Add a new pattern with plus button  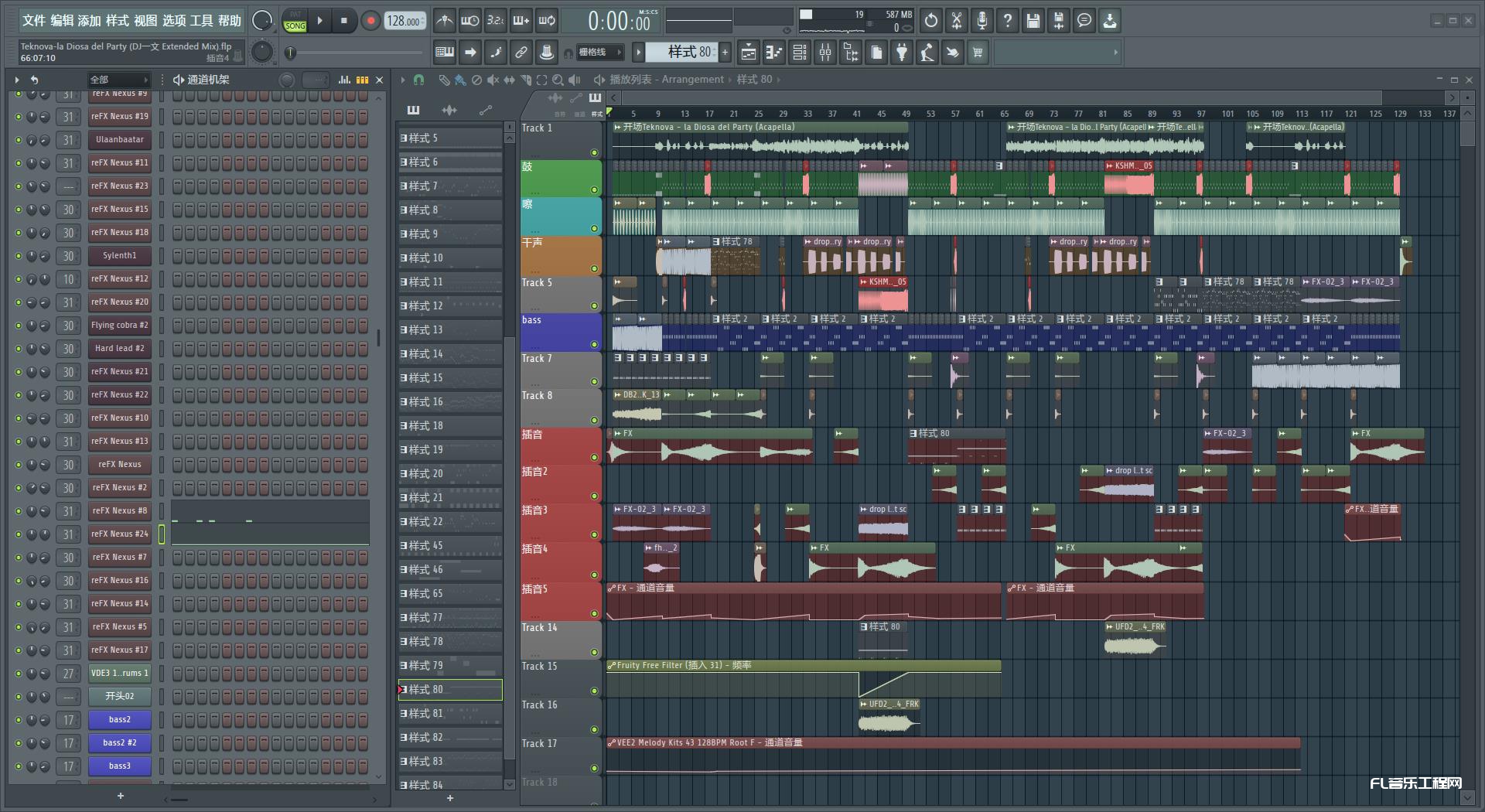click(x=725, y=53)
